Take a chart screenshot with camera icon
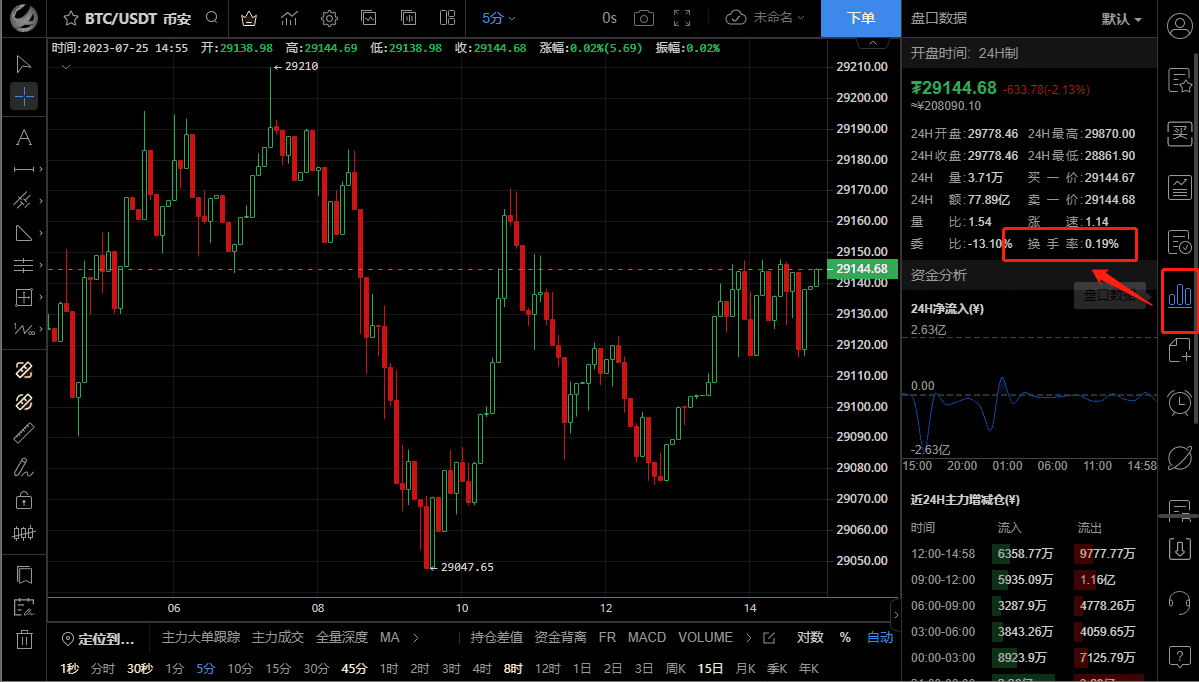 (x=644, y=18)
